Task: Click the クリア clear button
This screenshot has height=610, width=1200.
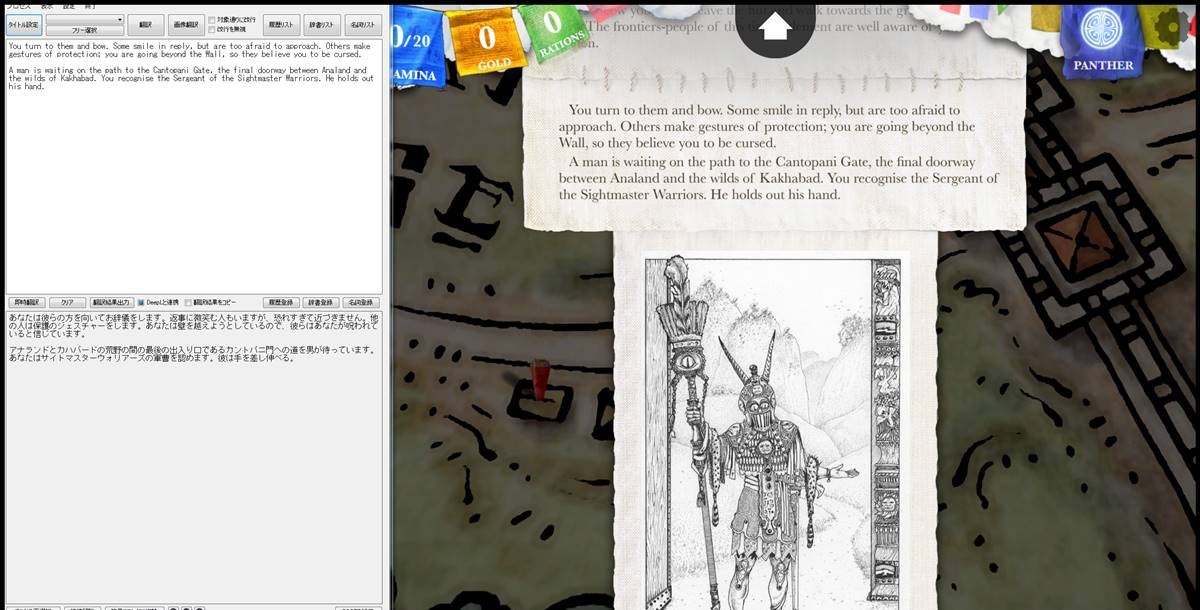Action: coord(67,302)
